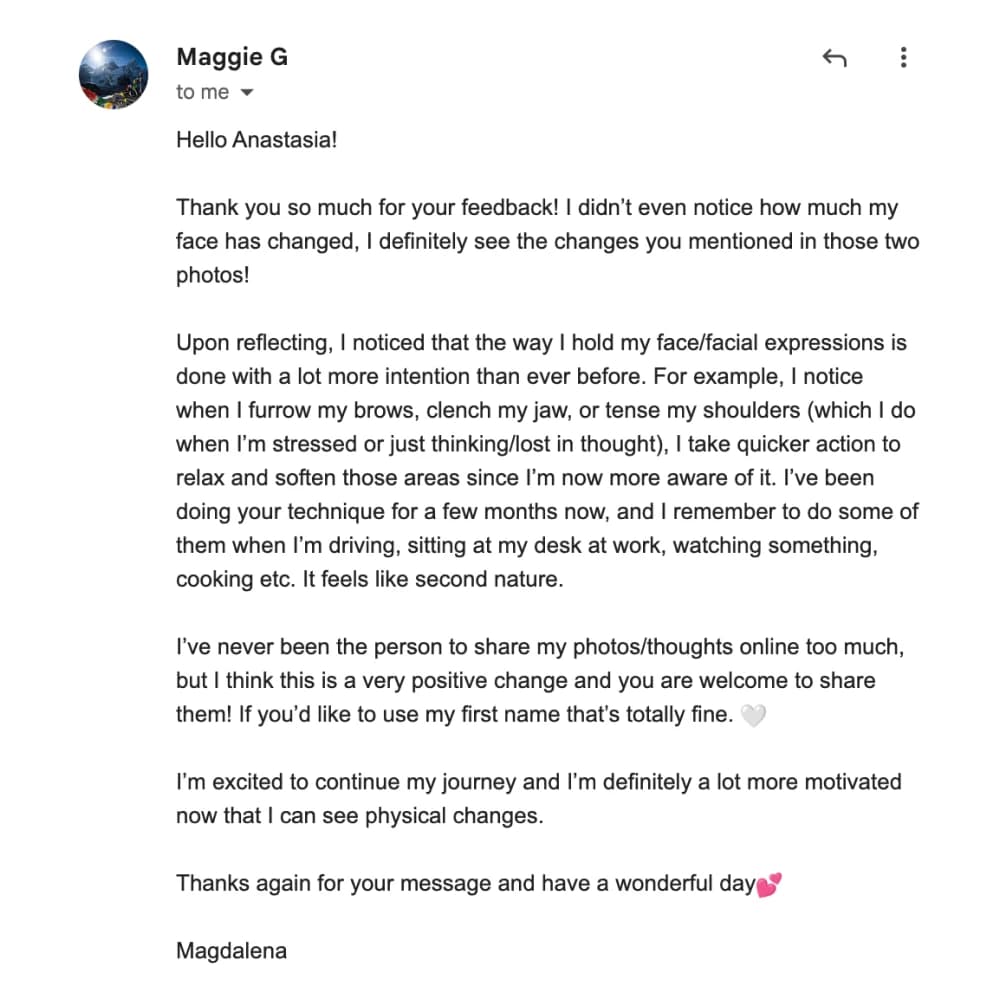
Task: Click the text 'now that I can see physical changes.'
Action: click(x=359, y=816)
